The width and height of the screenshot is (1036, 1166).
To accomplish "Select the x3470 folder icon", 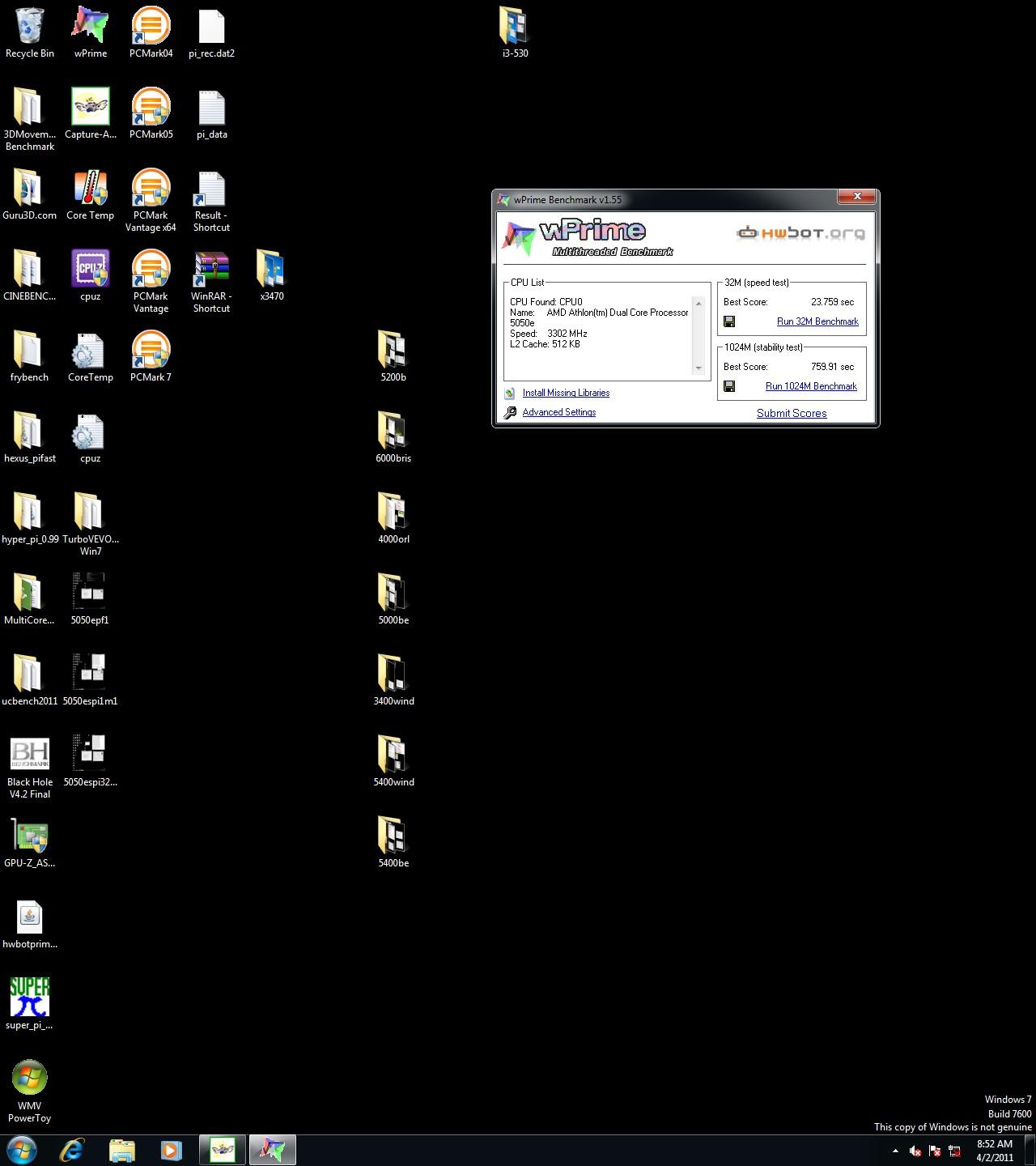I will pos(272,270).
